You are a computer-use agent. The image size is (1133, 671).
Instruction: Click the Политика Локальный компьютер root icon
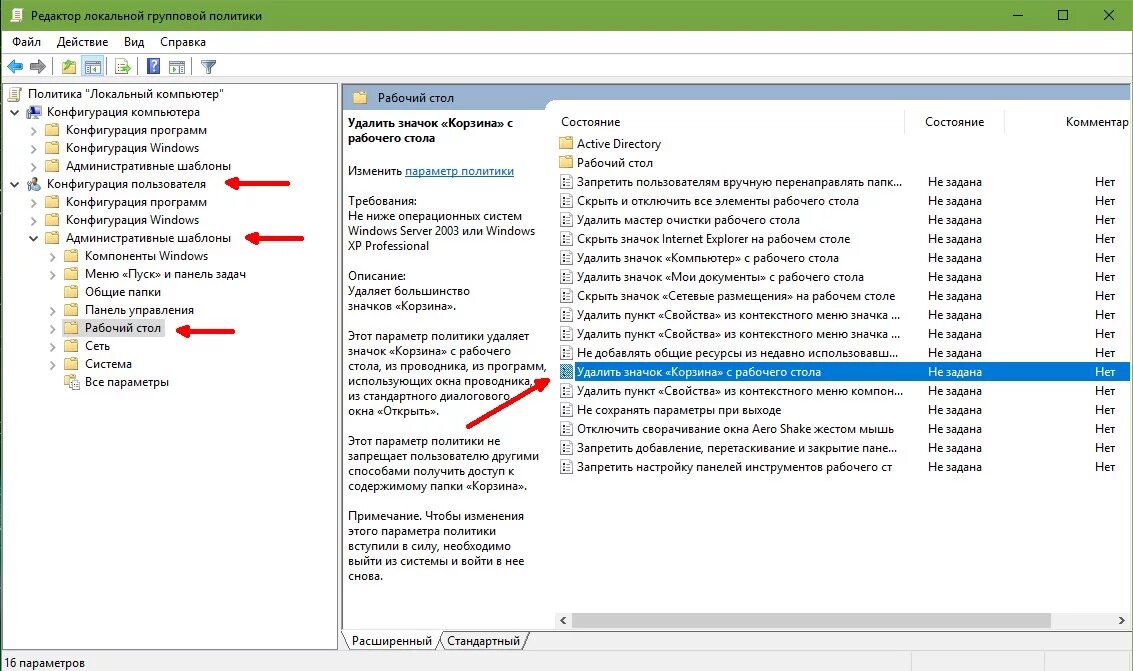point(14,94)
